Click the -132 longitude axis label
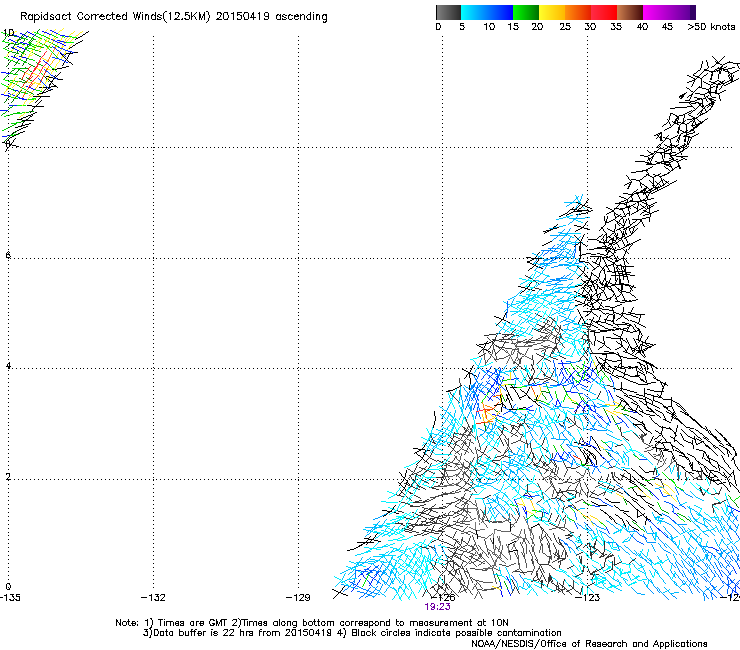 pyautogui.click(x=153, y=598)
